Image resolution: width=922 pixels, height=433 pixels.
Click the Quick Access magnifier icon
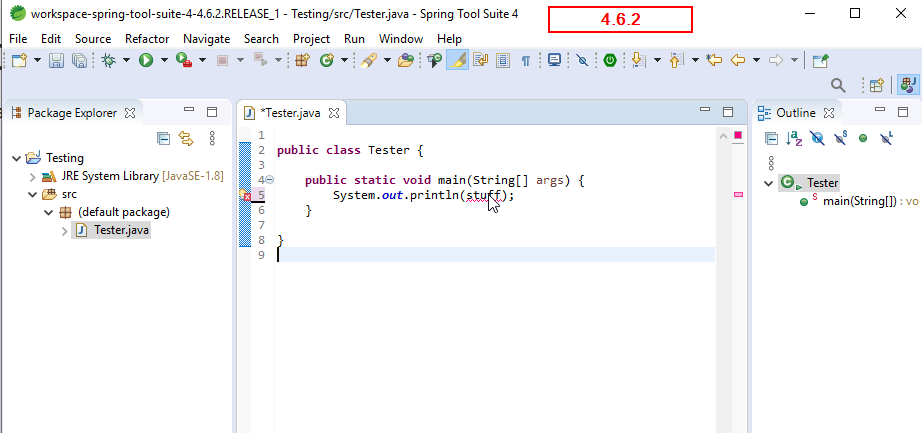(x=838, y=85)
